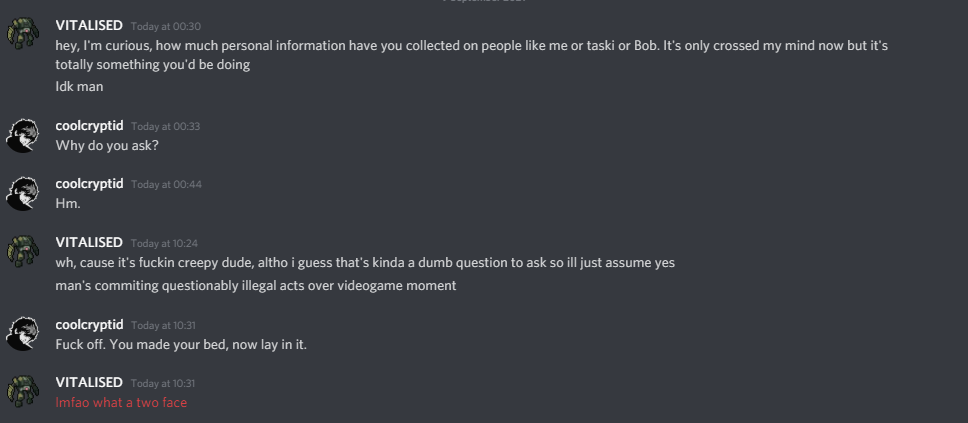Open the coolcryptid username posted at 00:33
The image size is (968, 423).
[x=90, y=126]
